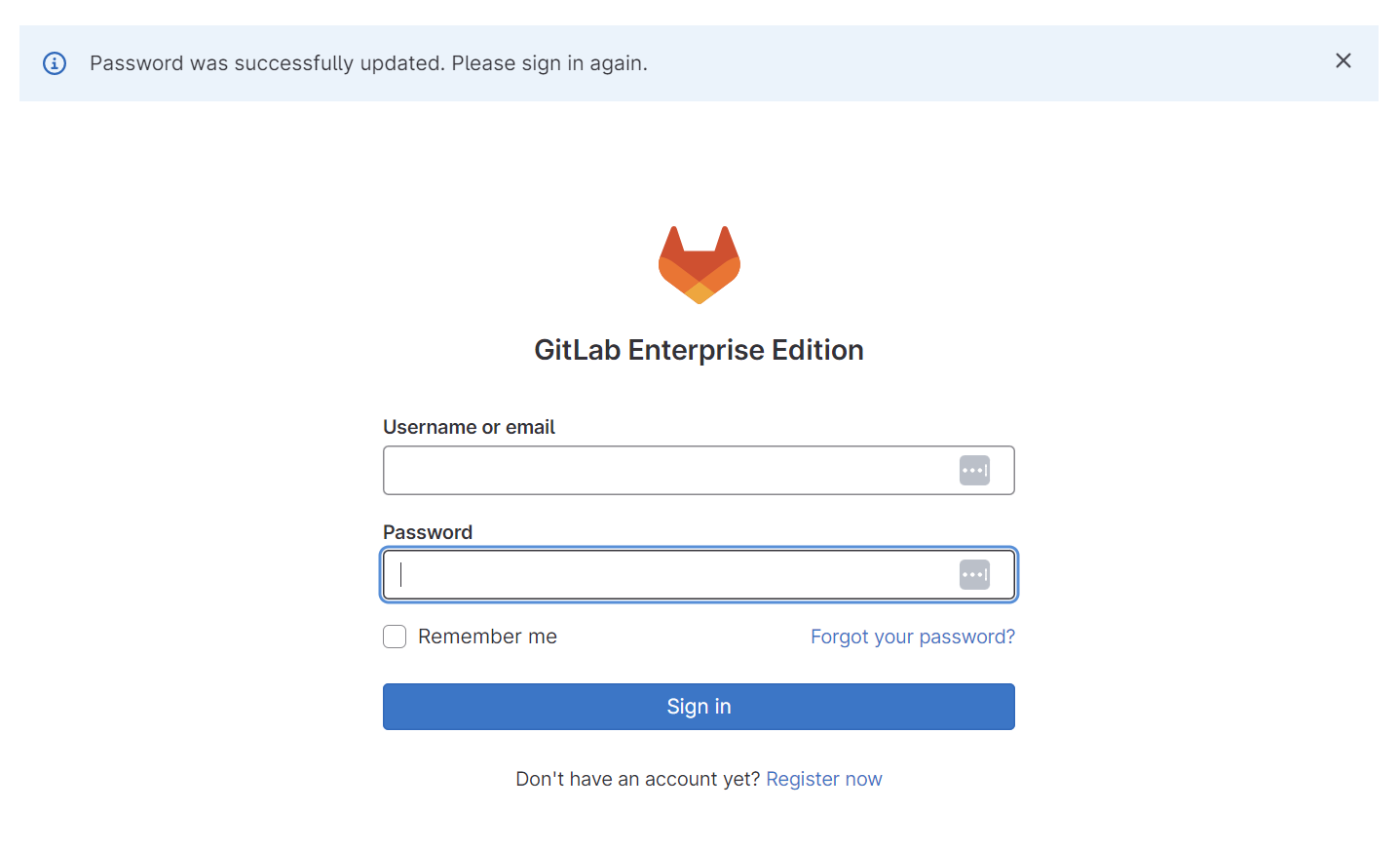Click Register now to create an account
Image resolution: width=1400 pixels, height=850 pixels.
click(823, 778)
